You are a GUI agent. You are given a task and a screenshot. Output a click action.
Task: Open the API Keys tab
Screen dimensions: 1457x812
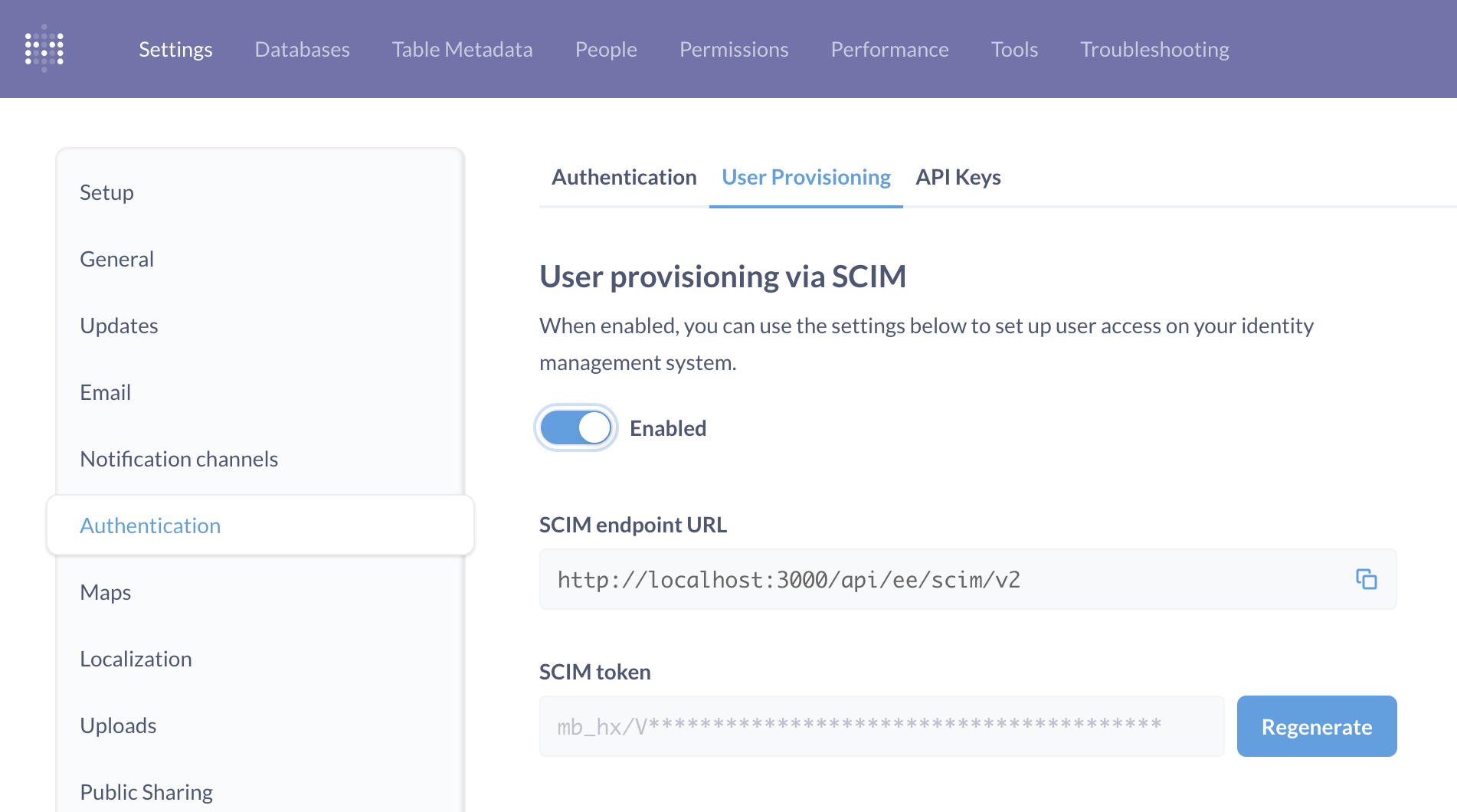click(x=958, y=177)
